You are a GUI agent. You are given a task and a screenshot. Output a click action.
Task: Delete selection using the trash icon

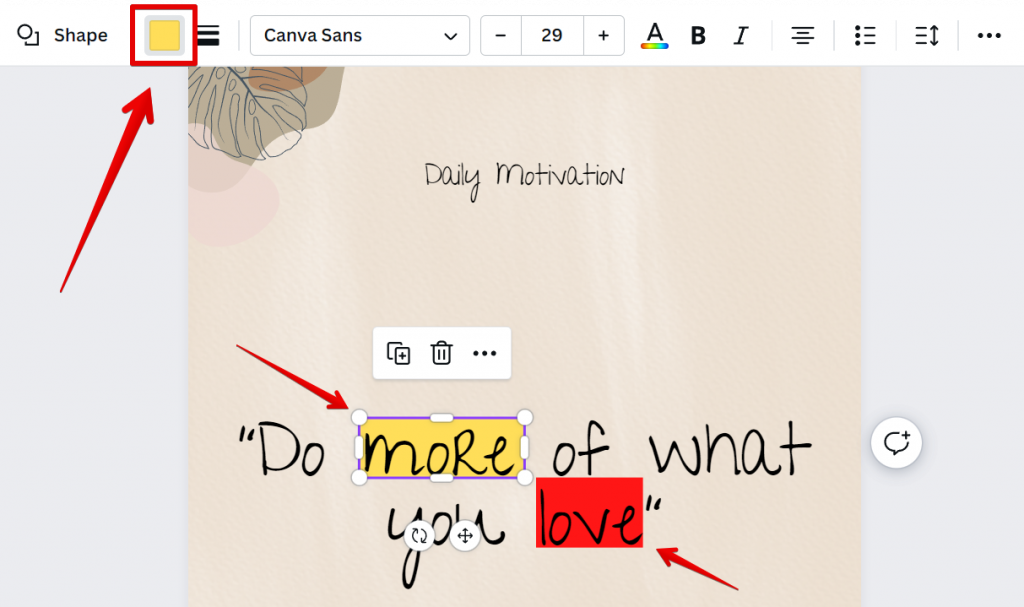point(441,353)
